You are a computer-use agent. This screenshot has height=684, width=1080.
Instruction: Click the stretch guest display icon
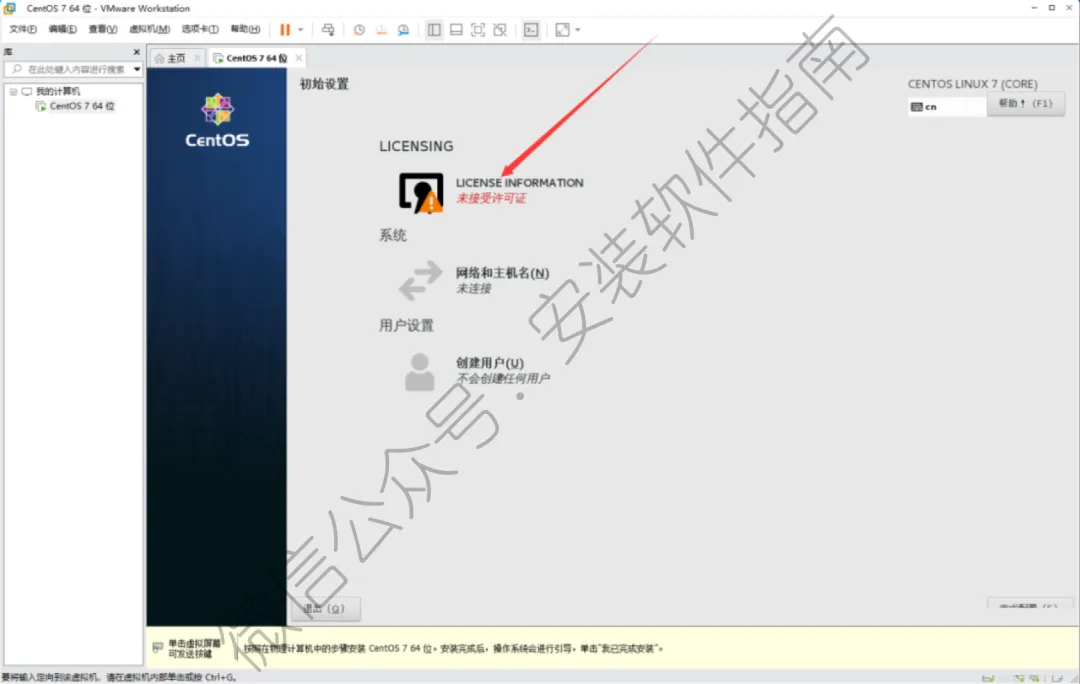click(x=562, y=30)
